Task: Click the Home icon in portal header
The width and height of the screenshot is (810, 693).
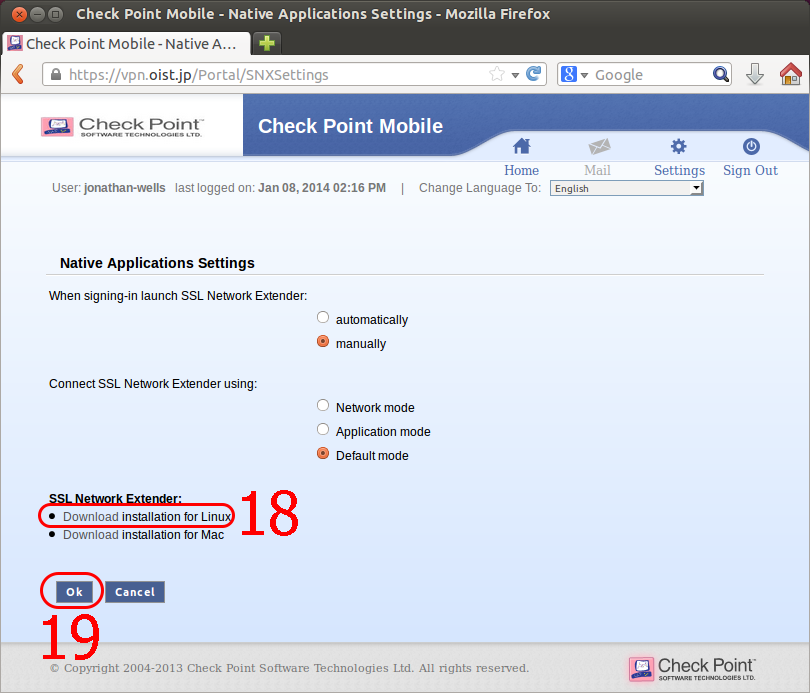Action: pos(521,147)
